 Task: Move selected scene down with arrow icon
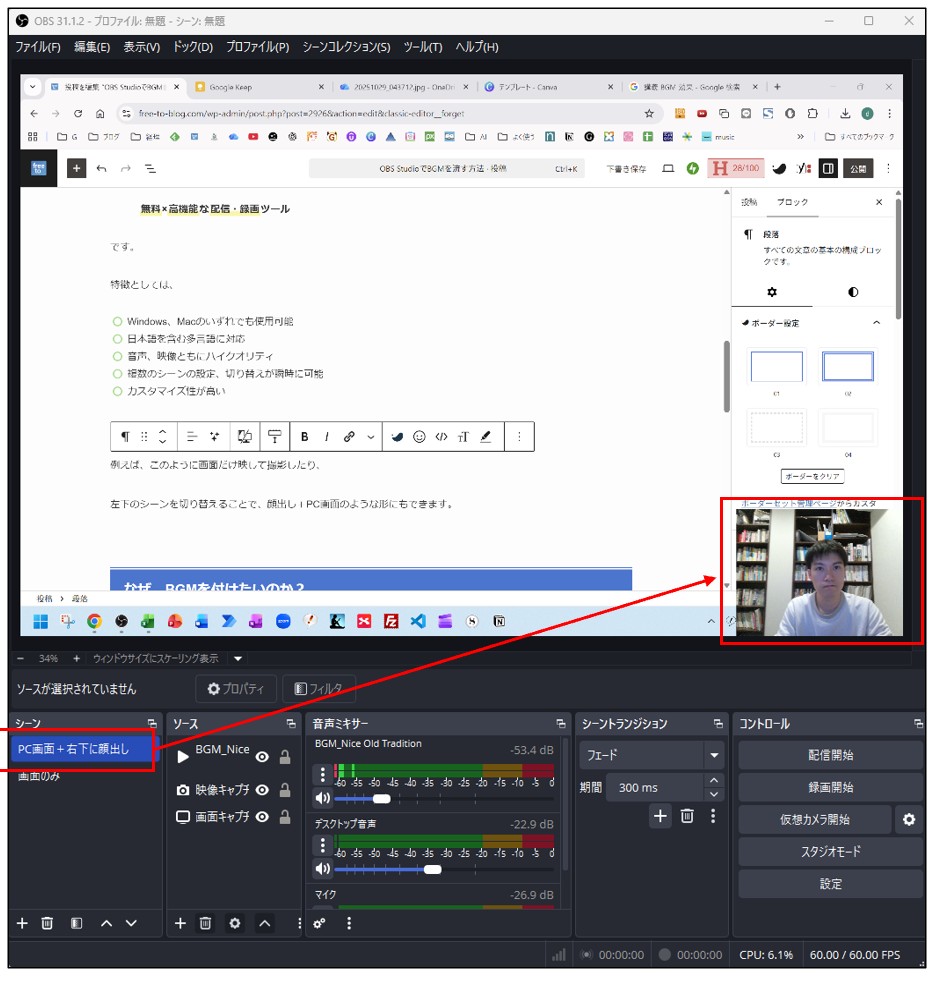(131, 923)
